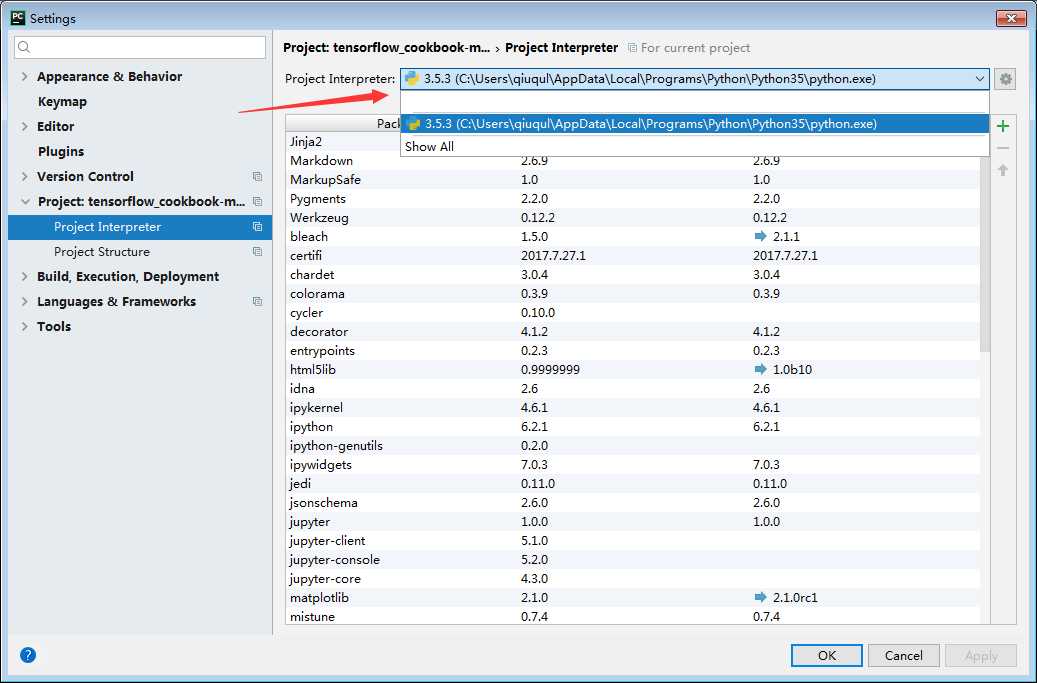Select the jupyter-core package row

click(x=633, y=579)
